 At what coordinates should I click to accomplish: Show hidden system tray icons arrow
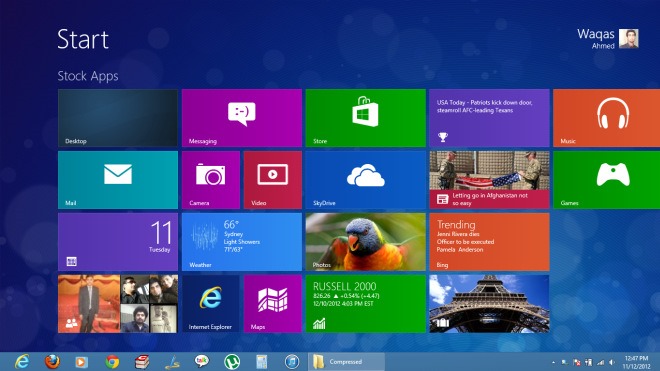pyautogui.click(x=553, y=362)
